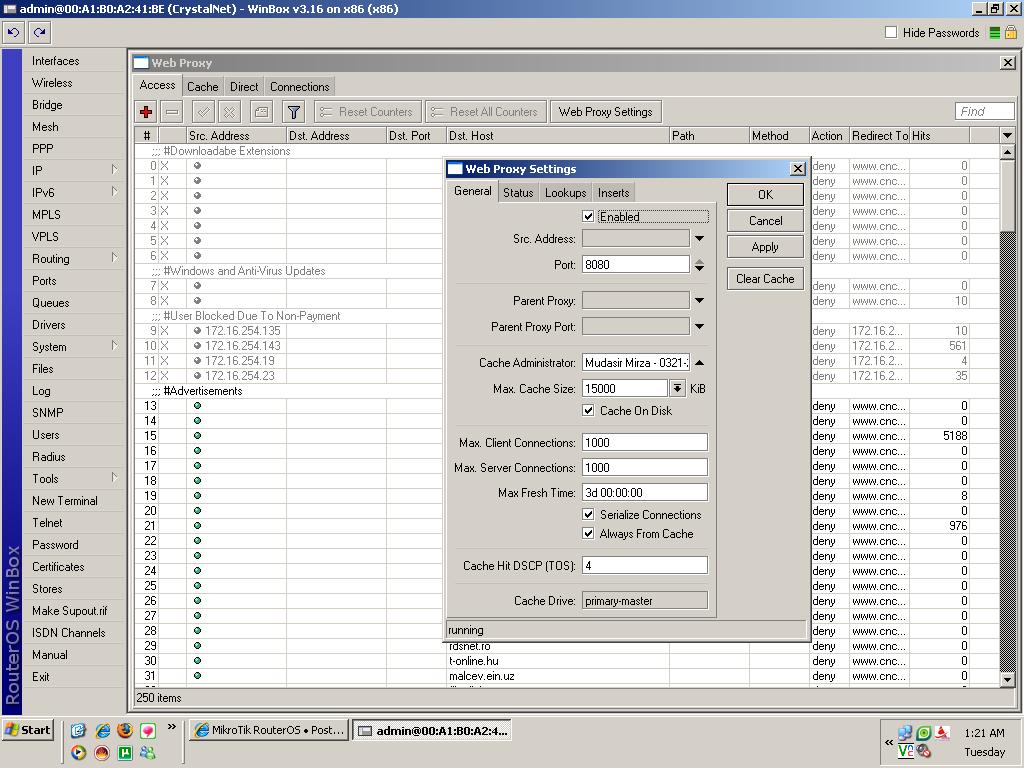Open the Routing menu in sidebar
This screenshot has width=1024, height=768.
(x=51, y=259)
